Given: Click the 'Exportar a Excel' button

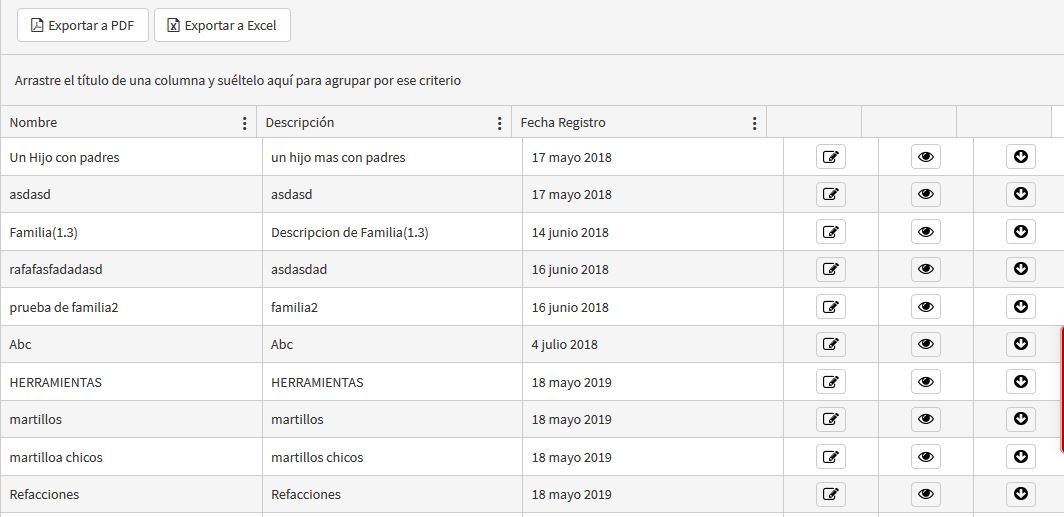Looking at the screenshot, I should click(222, 25).
